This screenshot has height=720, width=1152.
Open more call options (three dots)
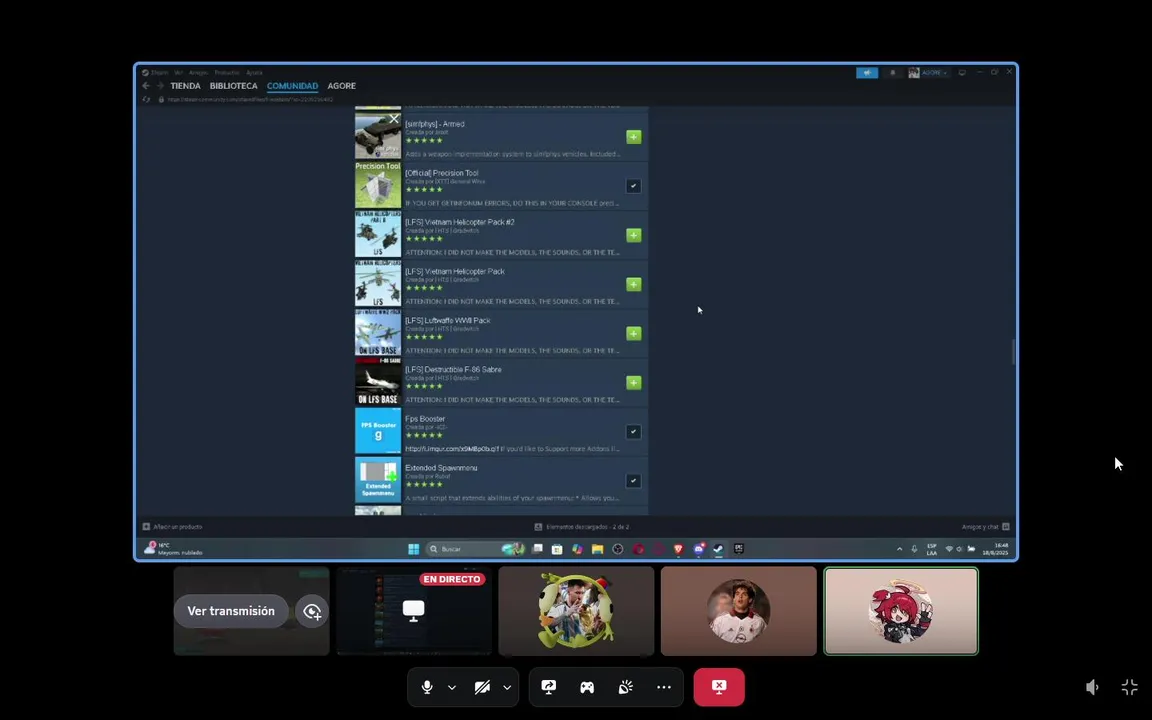coord(663,687)
